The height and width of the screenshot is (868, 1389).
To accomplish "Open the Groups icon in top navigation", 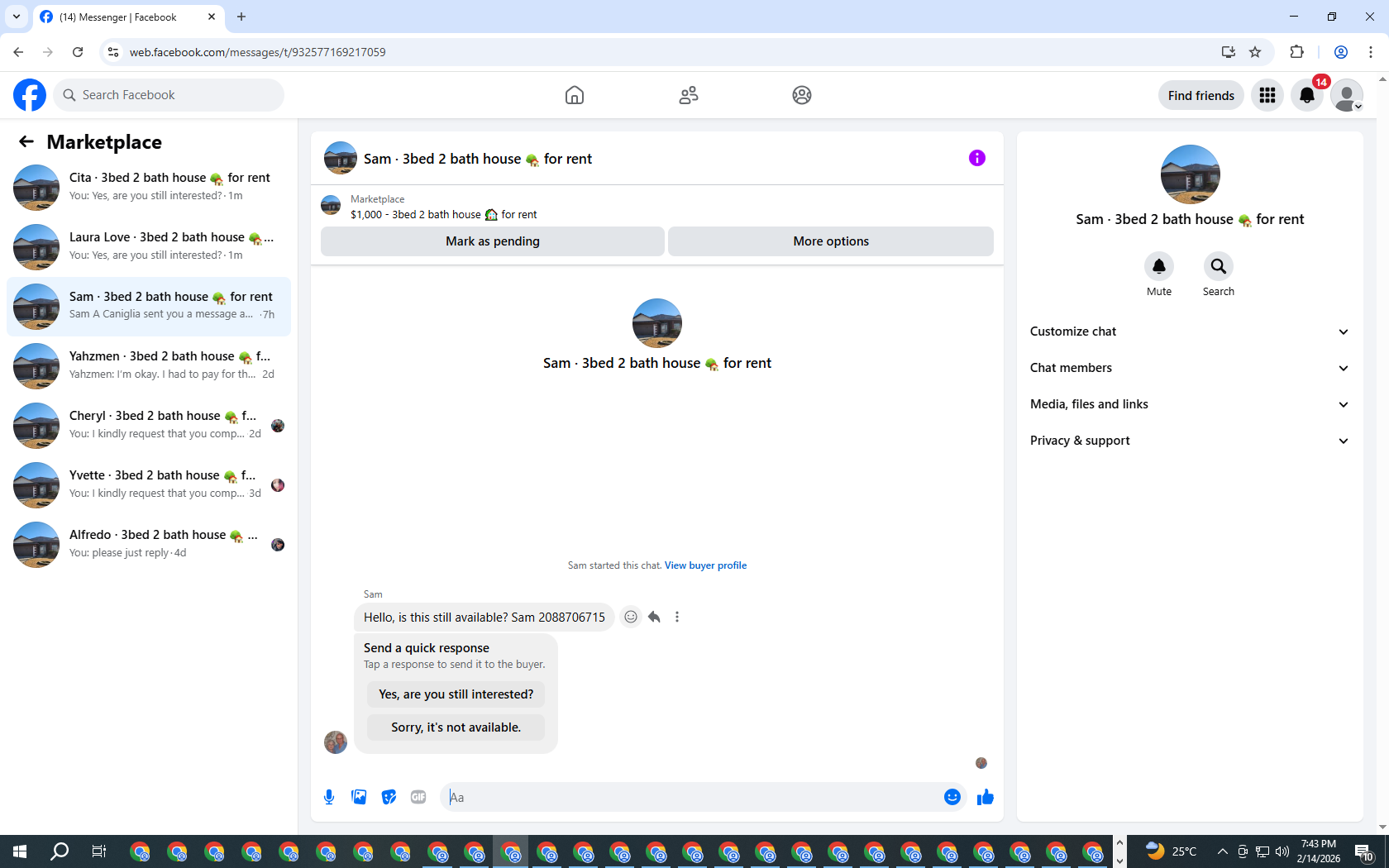I will click(802, 95).
